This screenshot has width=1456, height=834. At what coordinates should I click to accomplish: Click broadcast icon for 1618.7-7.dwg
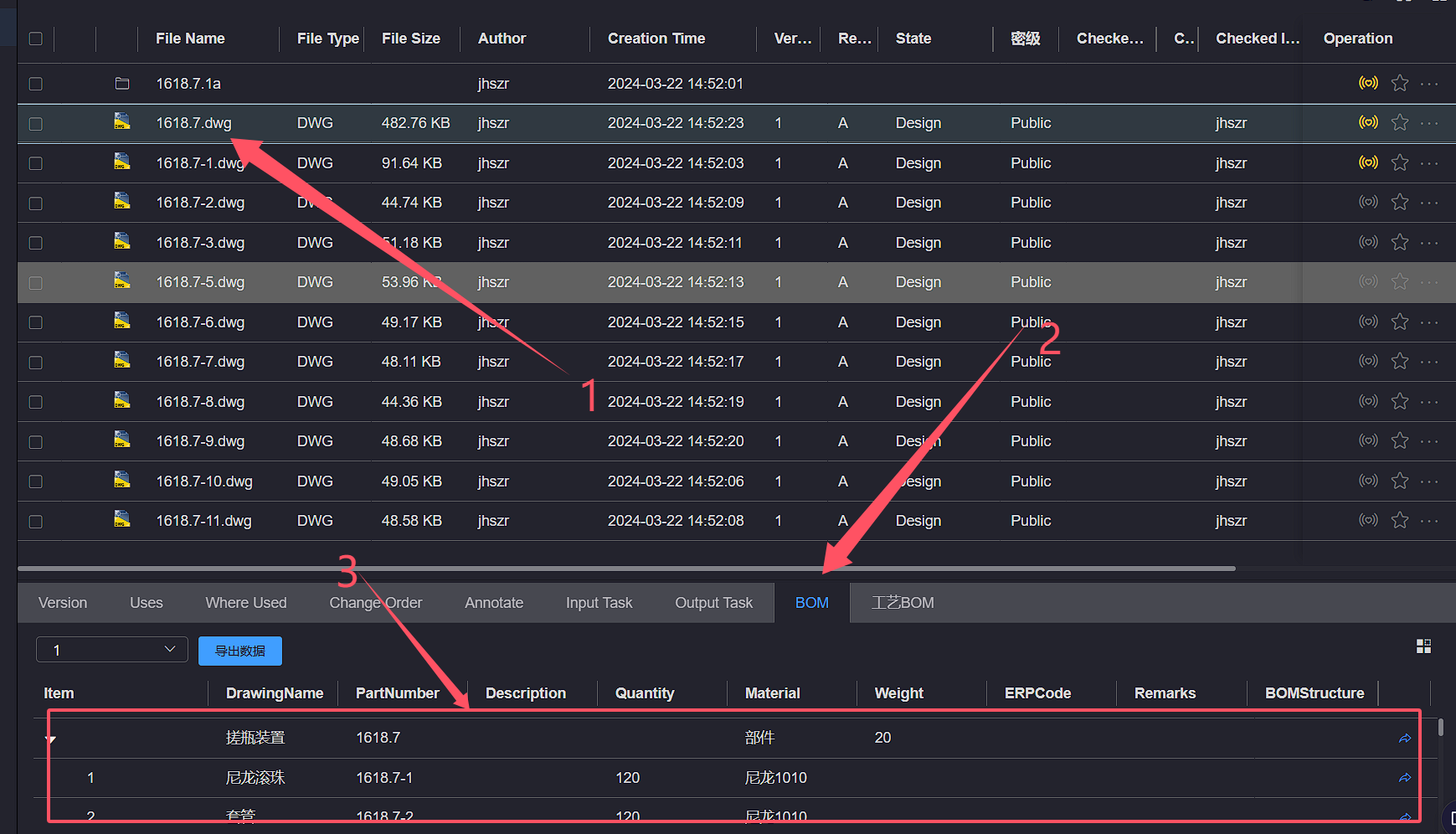coord(1368,361)
